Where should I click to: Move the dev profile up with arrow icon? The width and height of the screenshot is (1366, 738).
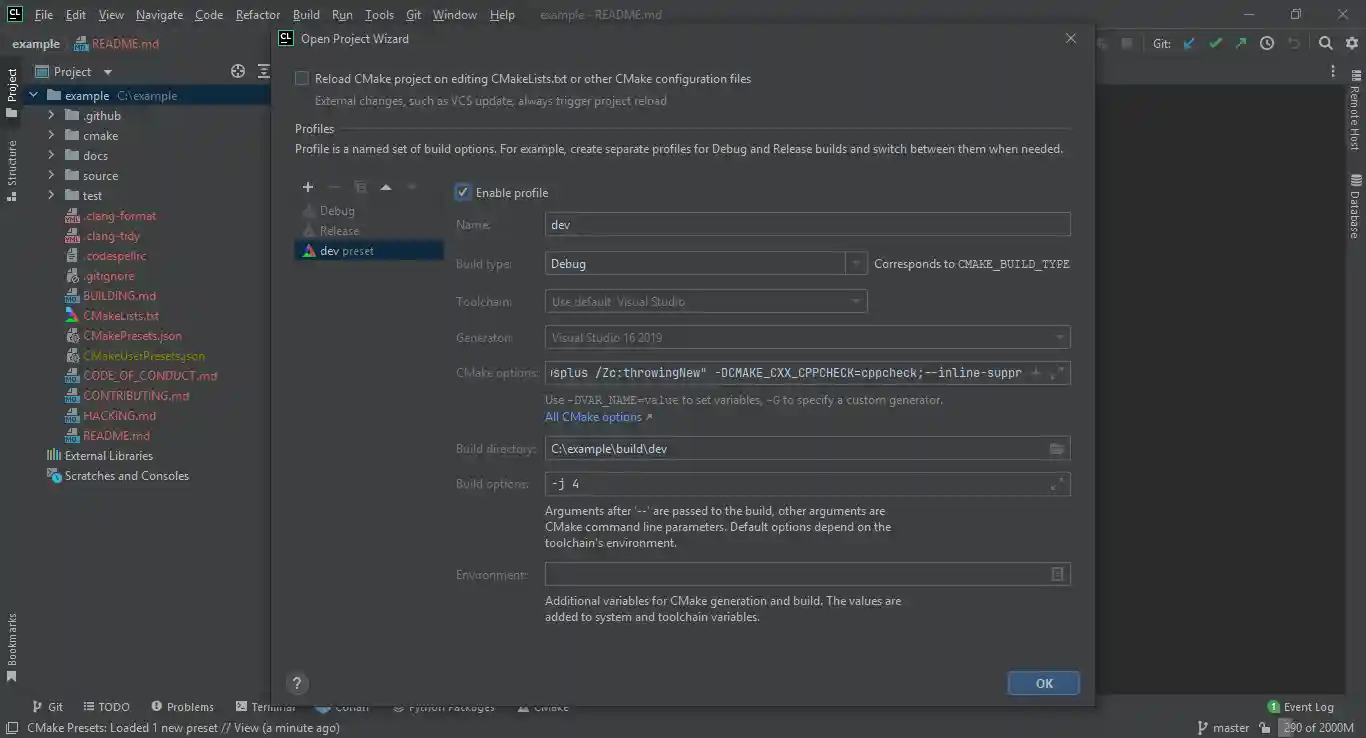point(386,187)
